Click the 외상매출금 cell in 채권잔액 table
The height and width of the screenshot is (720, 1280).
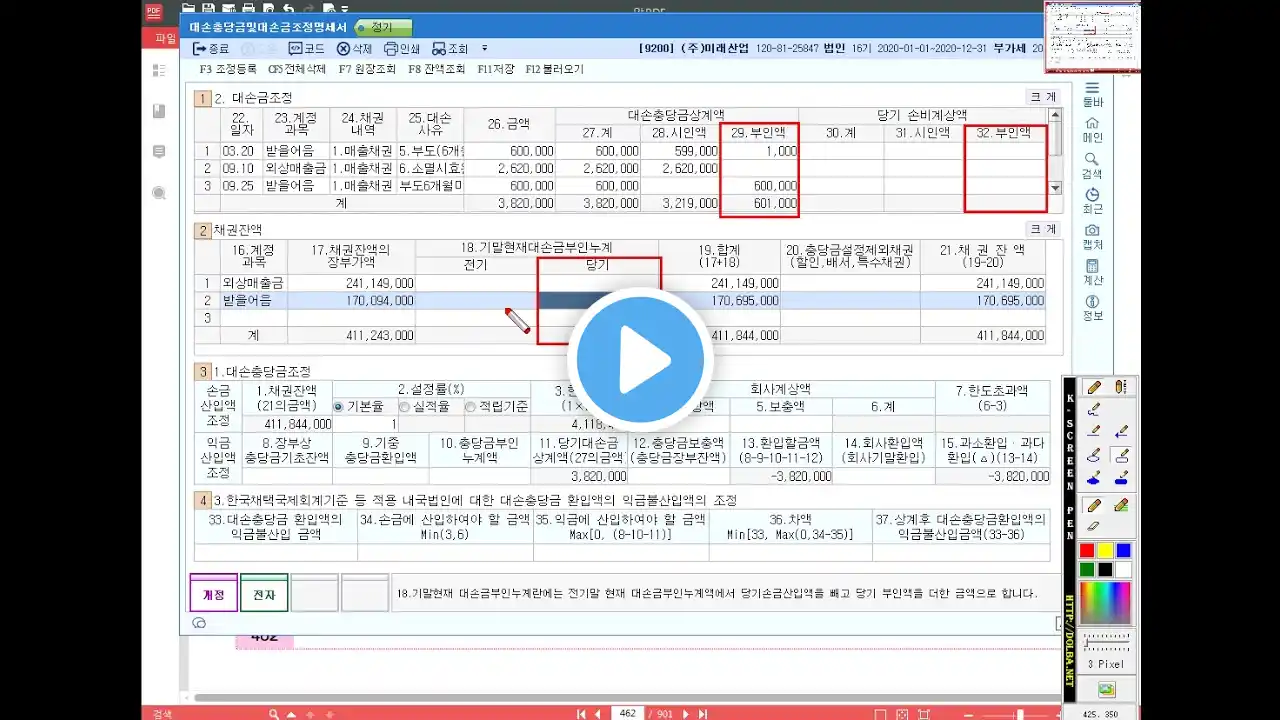[254, 284]
